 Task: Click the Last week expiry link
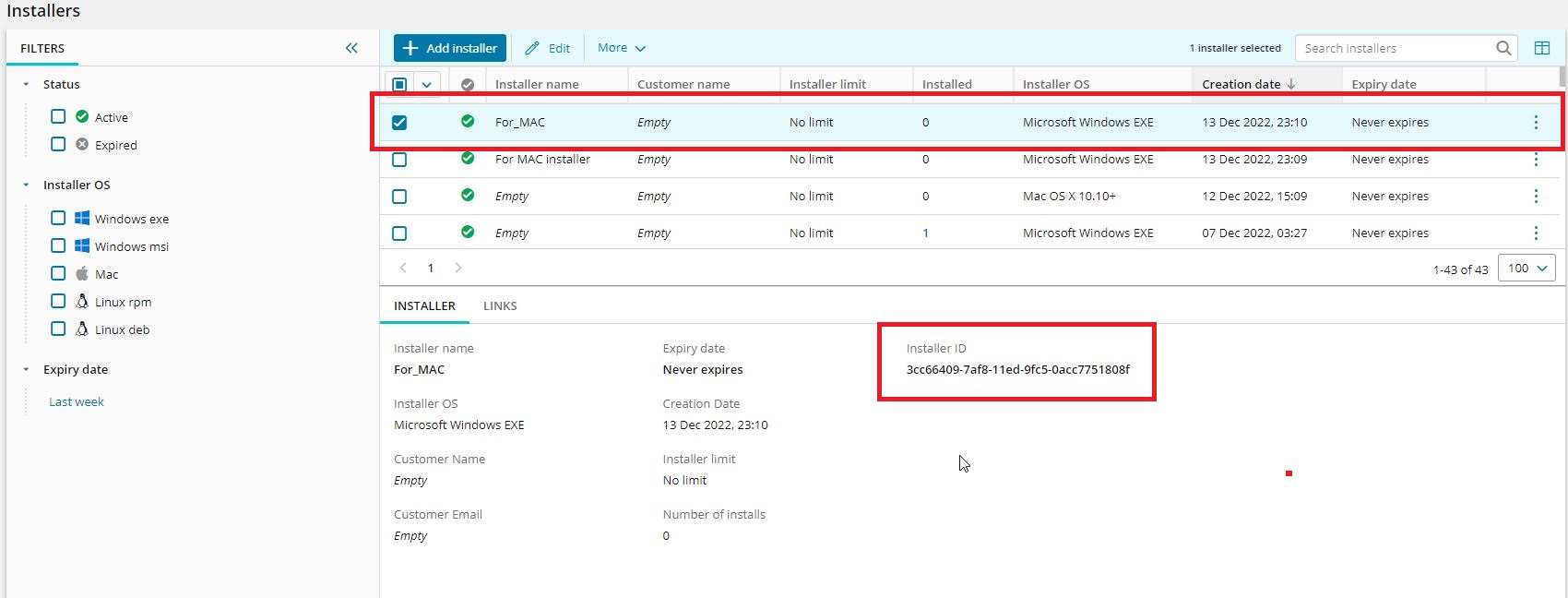click(x=77, y=402)
